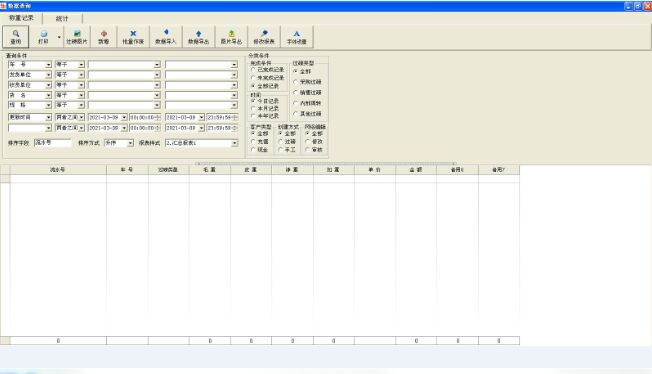The height and width of the screenshot is (374, 652).
Task: Click the 查询 magnifier search button
Action: (x=16, y=37)
